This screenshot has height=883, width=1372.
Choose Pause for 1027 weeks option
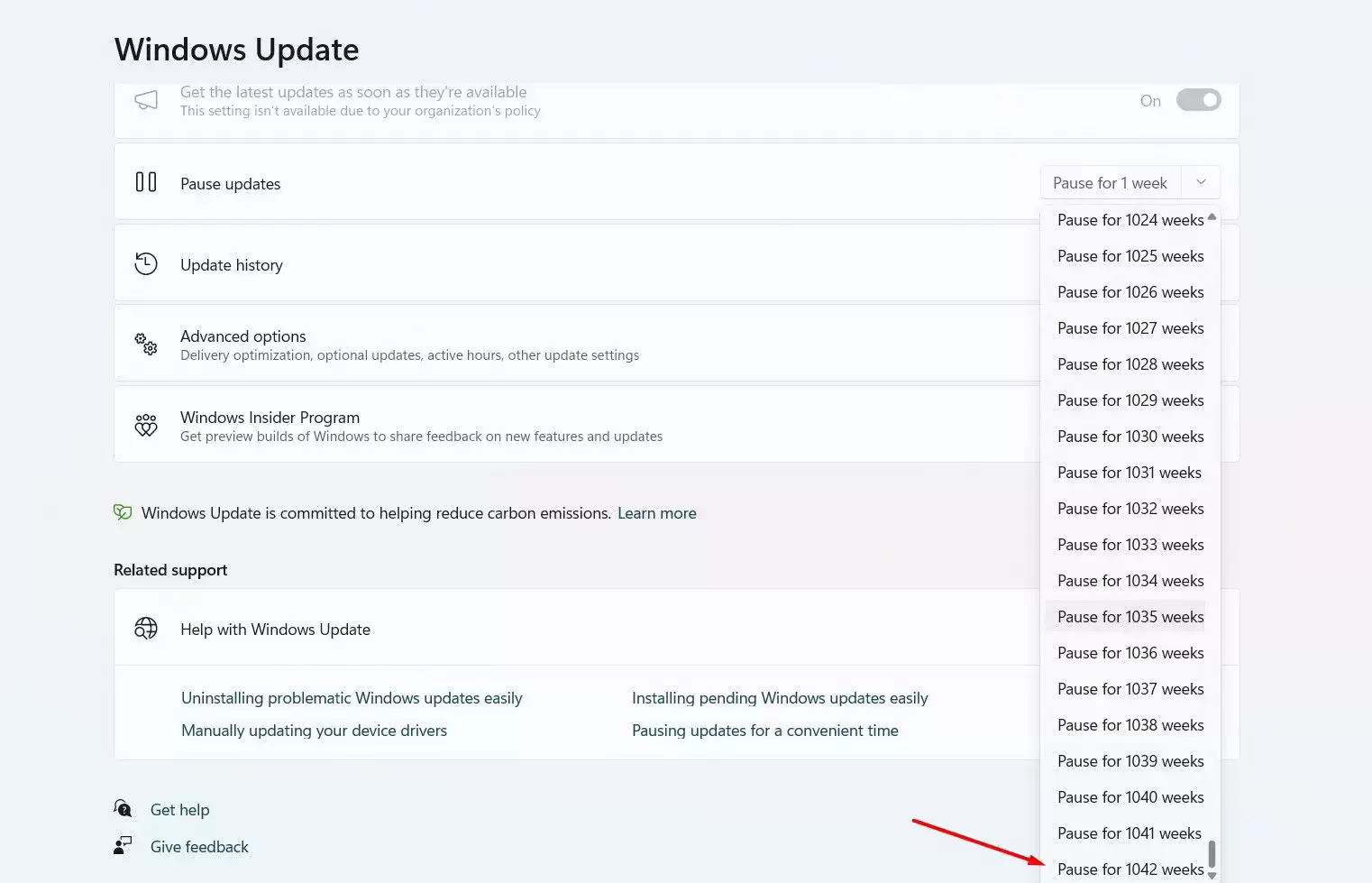pos(1130,328)
